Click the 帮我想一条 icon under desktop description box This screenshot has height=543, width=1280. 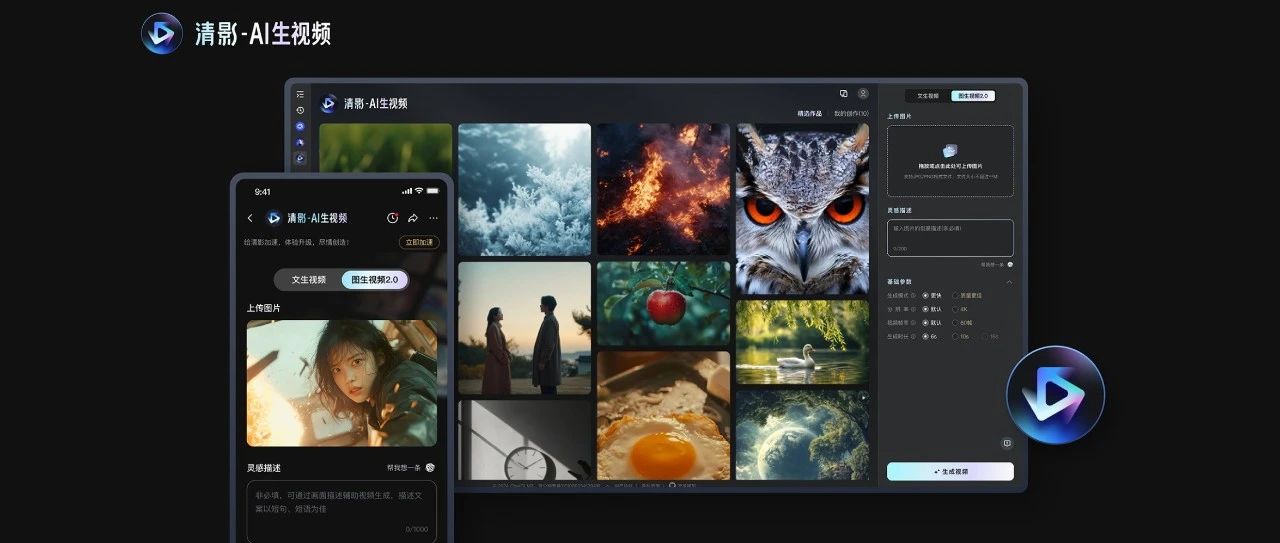coord(1010,264)
